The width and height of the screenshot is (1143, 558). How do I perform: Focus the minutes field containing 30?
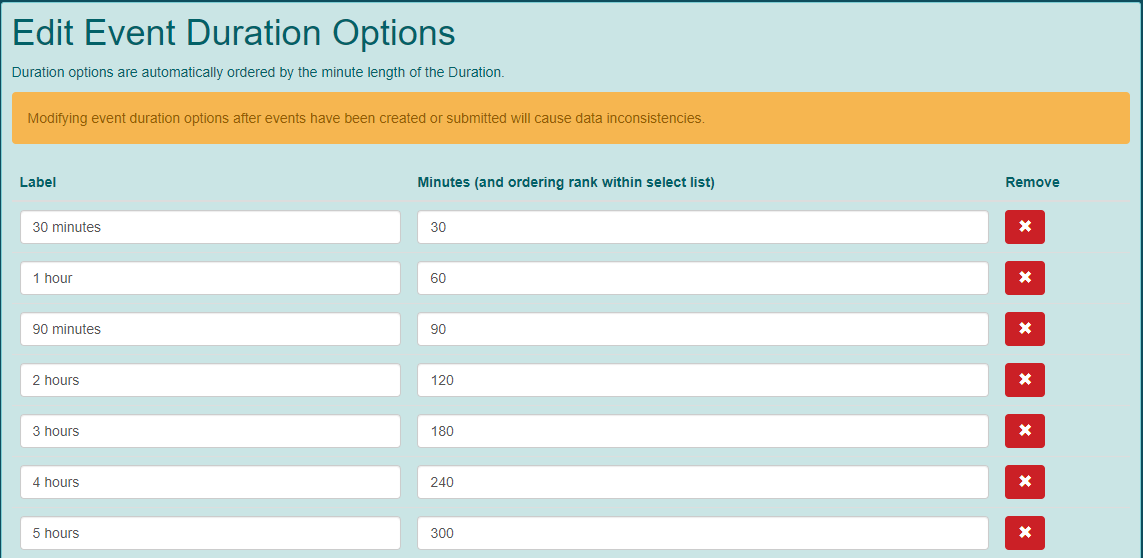[703, 227]
